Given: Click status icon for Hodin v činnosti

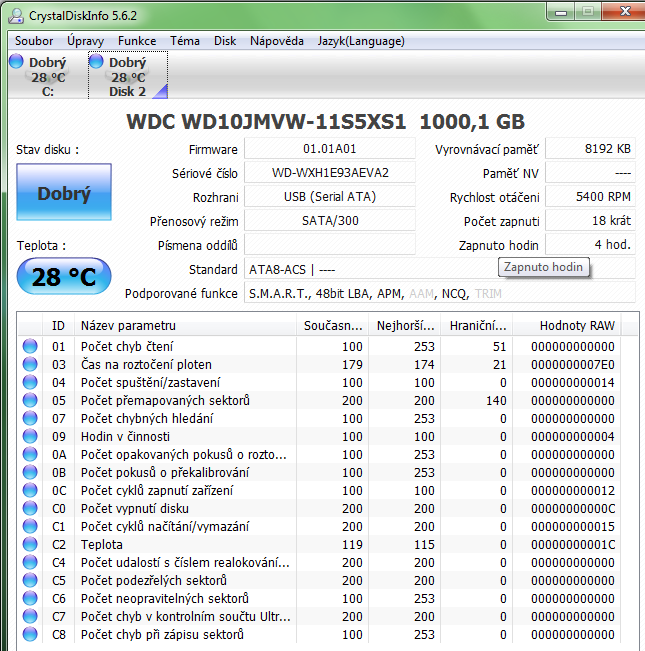Looking at the screenshot, I should [30, 436].
